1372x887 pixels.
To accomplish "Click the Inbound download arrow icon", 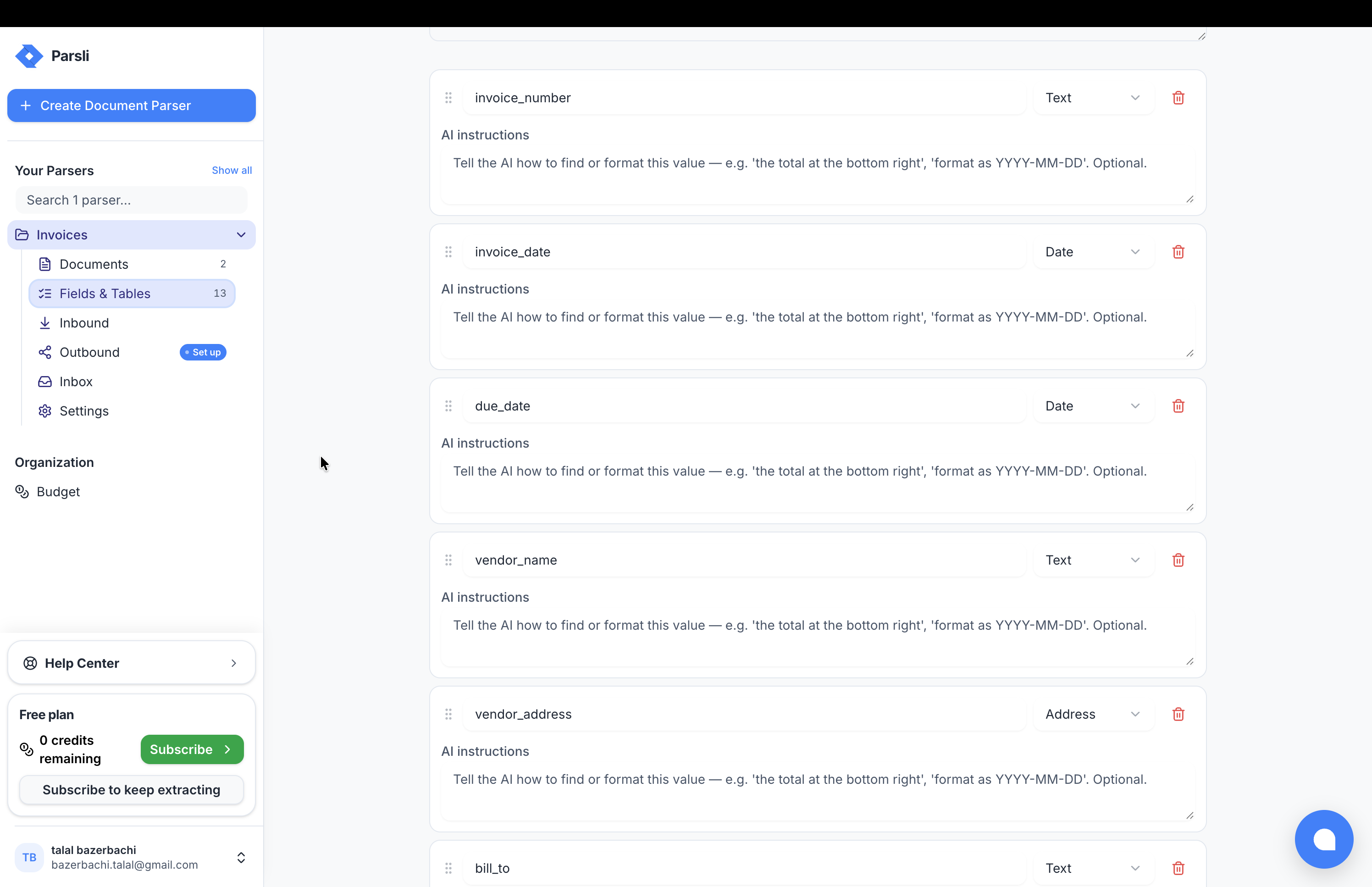I will click(x=45, y=323).
